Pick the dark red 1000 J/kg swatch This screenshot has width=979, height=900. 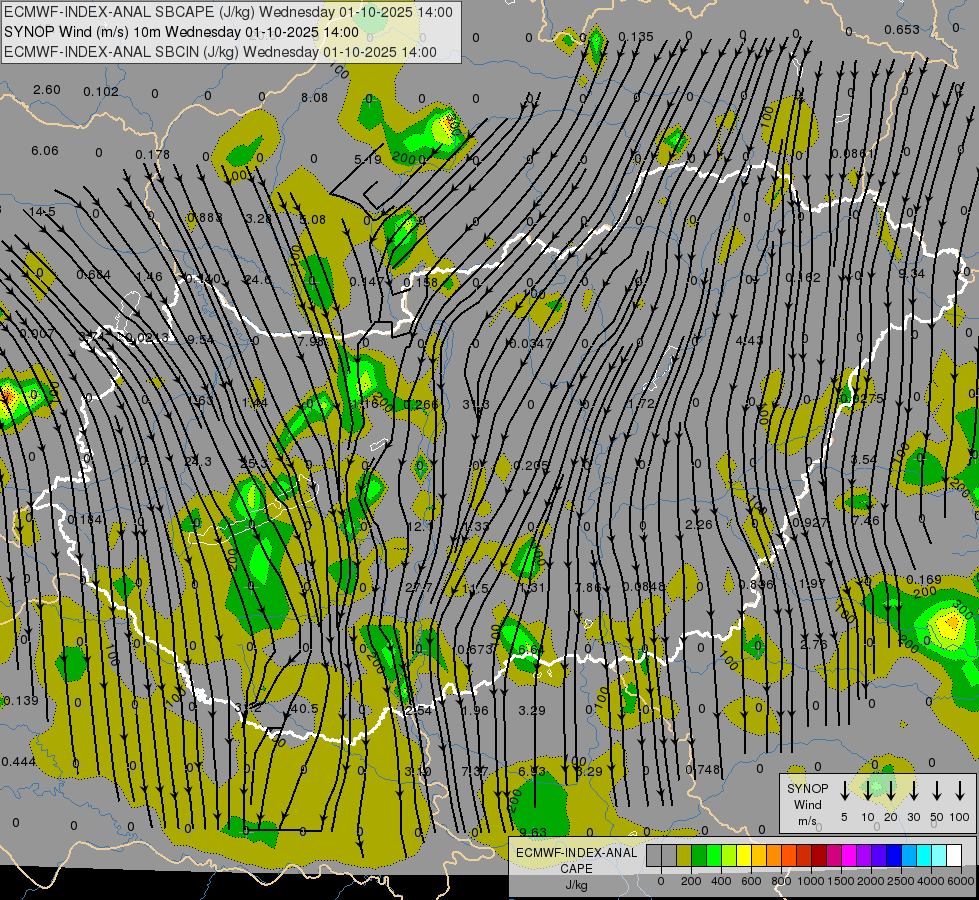pyautogui.click(x=819, y=856)
